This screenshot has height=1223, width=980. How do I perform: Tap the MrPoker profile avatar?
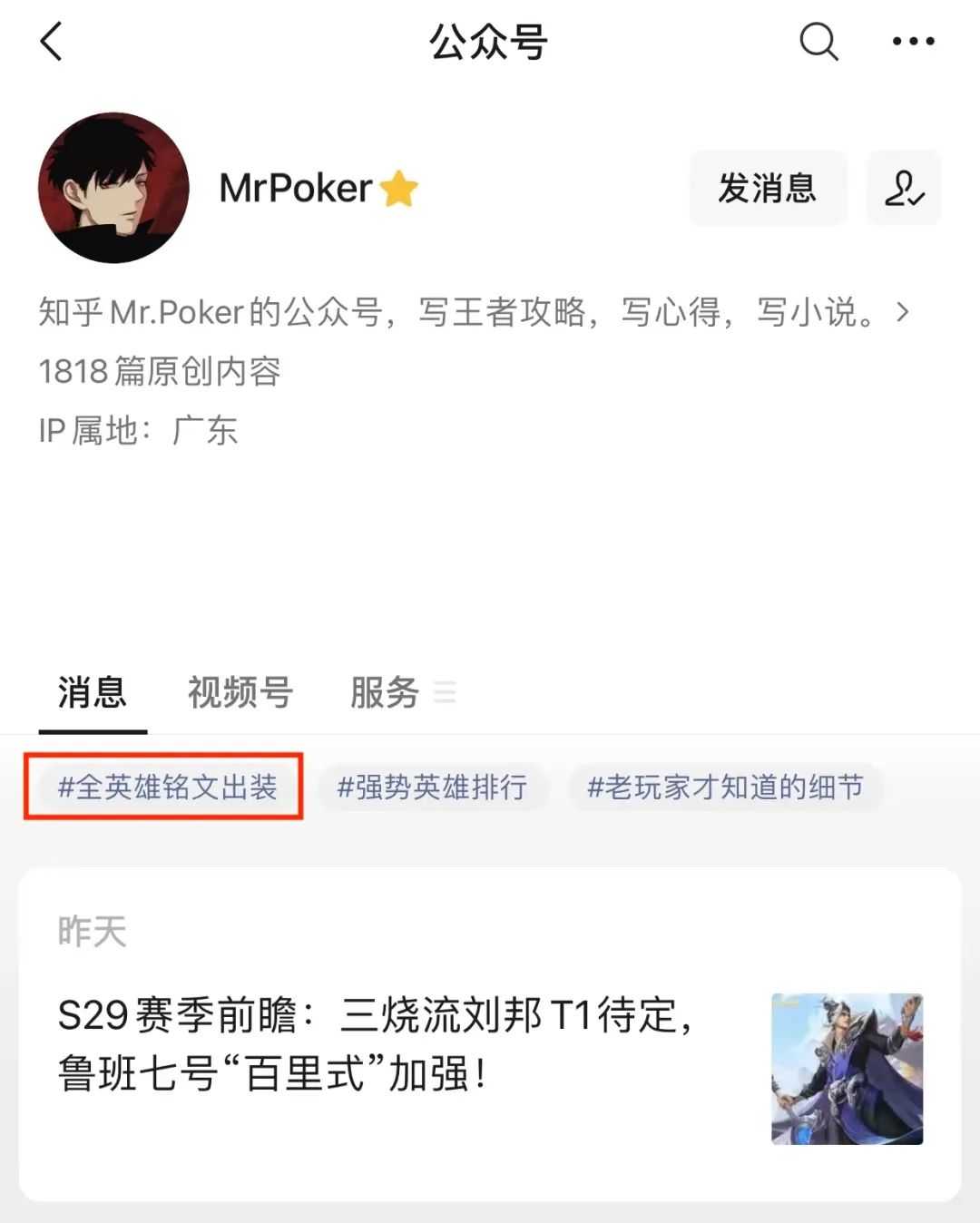point(113,188)
